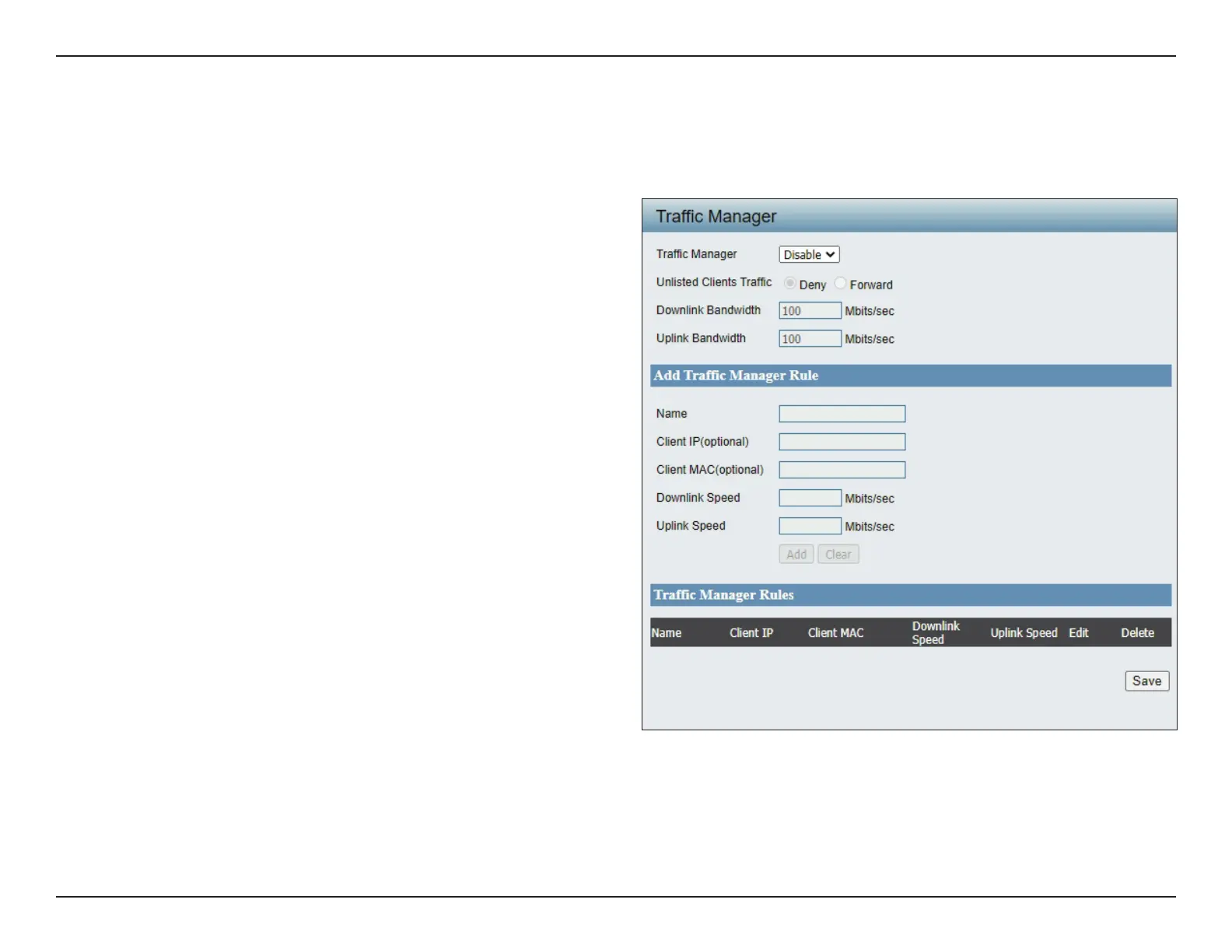Click the Edit column header
Screen dimensions: 1232x952
(1079, 633)
